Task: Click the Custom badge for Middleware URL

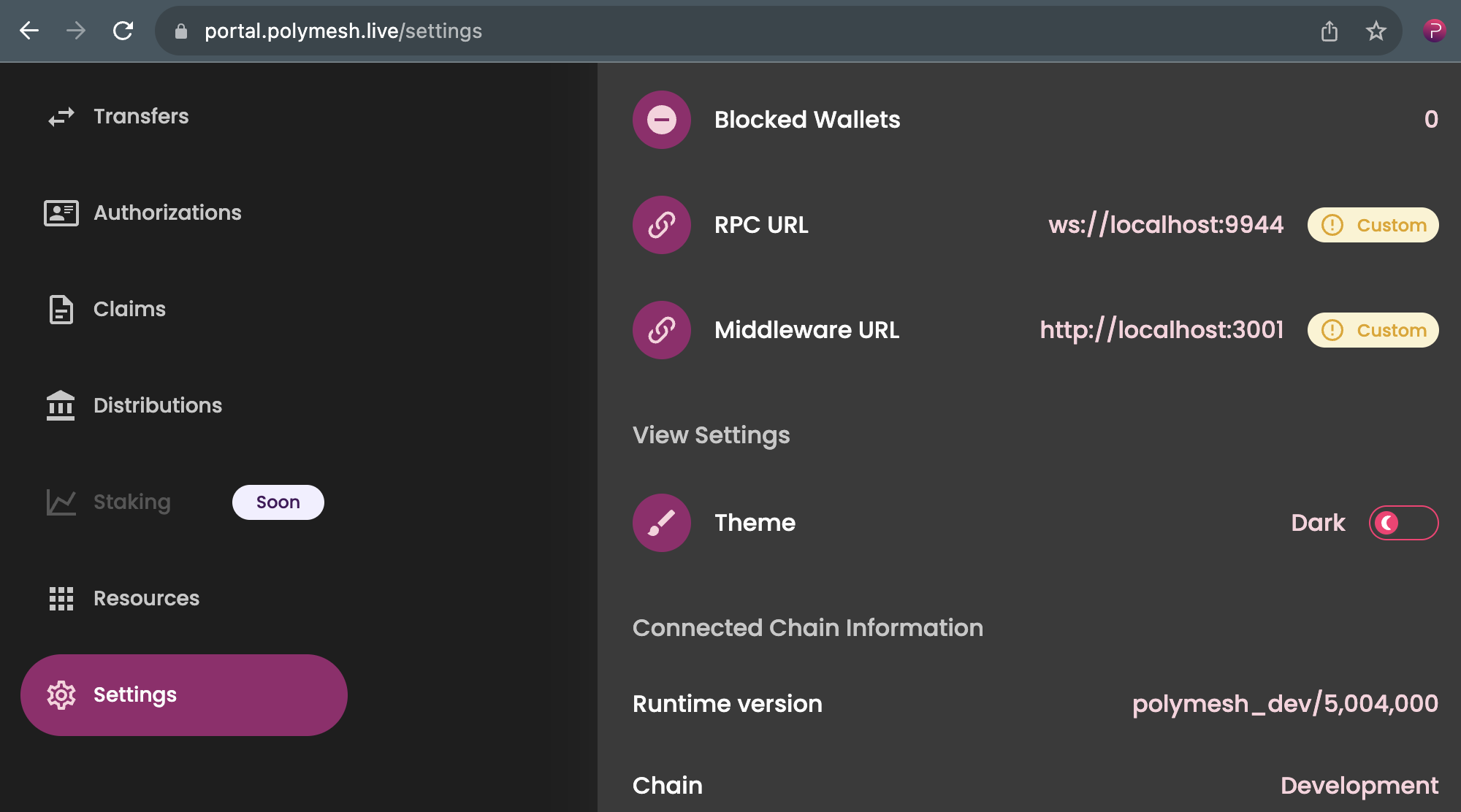Action: 1373,329
